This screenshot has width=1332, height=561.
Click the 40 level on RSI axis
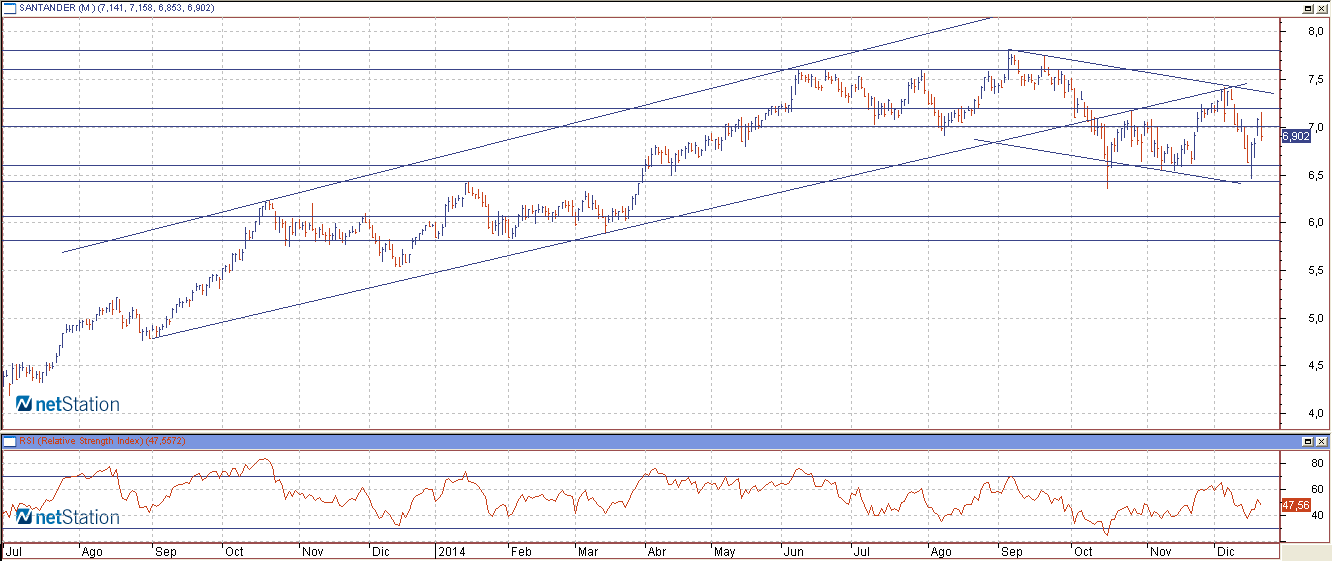click(1316, 515)
